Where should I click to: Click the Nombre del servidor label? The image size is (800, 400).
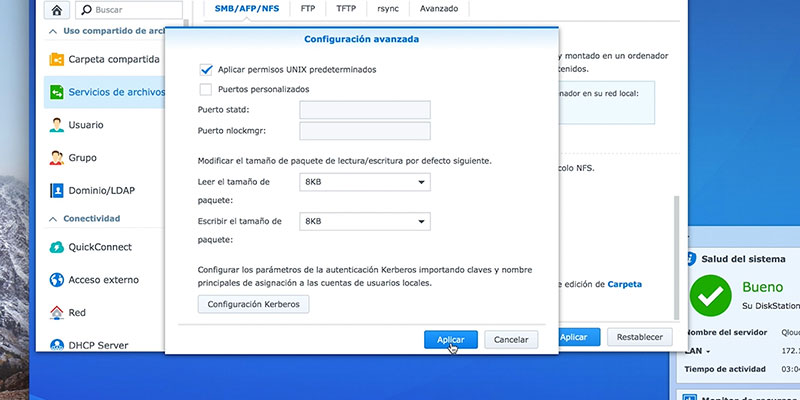point(726,333)
